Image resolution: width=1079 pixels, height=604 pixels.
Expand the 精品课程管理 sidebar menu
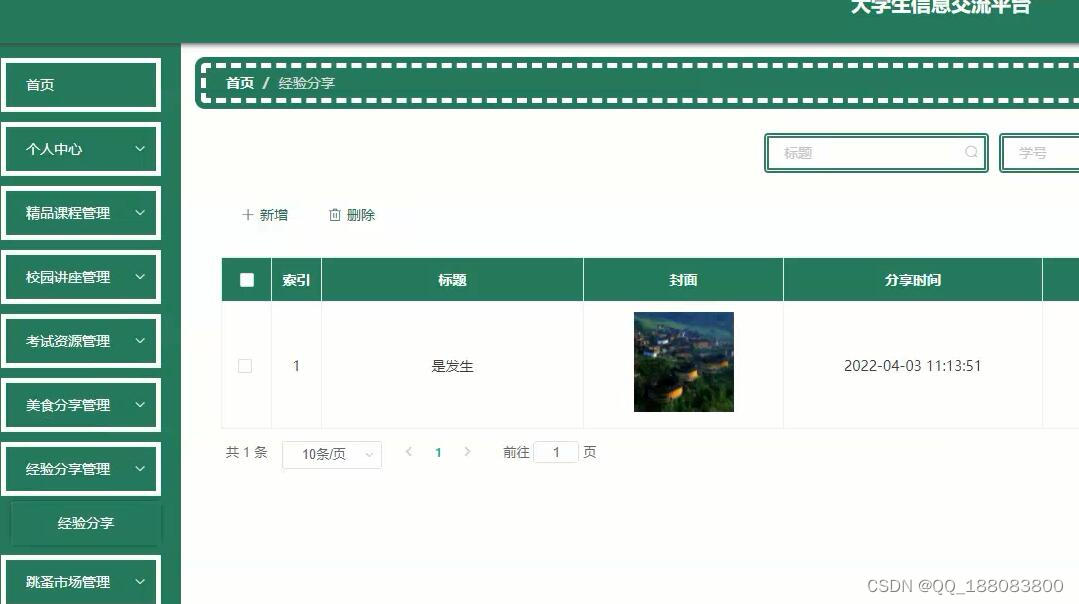pyautogui.click(x=81, y=213)
